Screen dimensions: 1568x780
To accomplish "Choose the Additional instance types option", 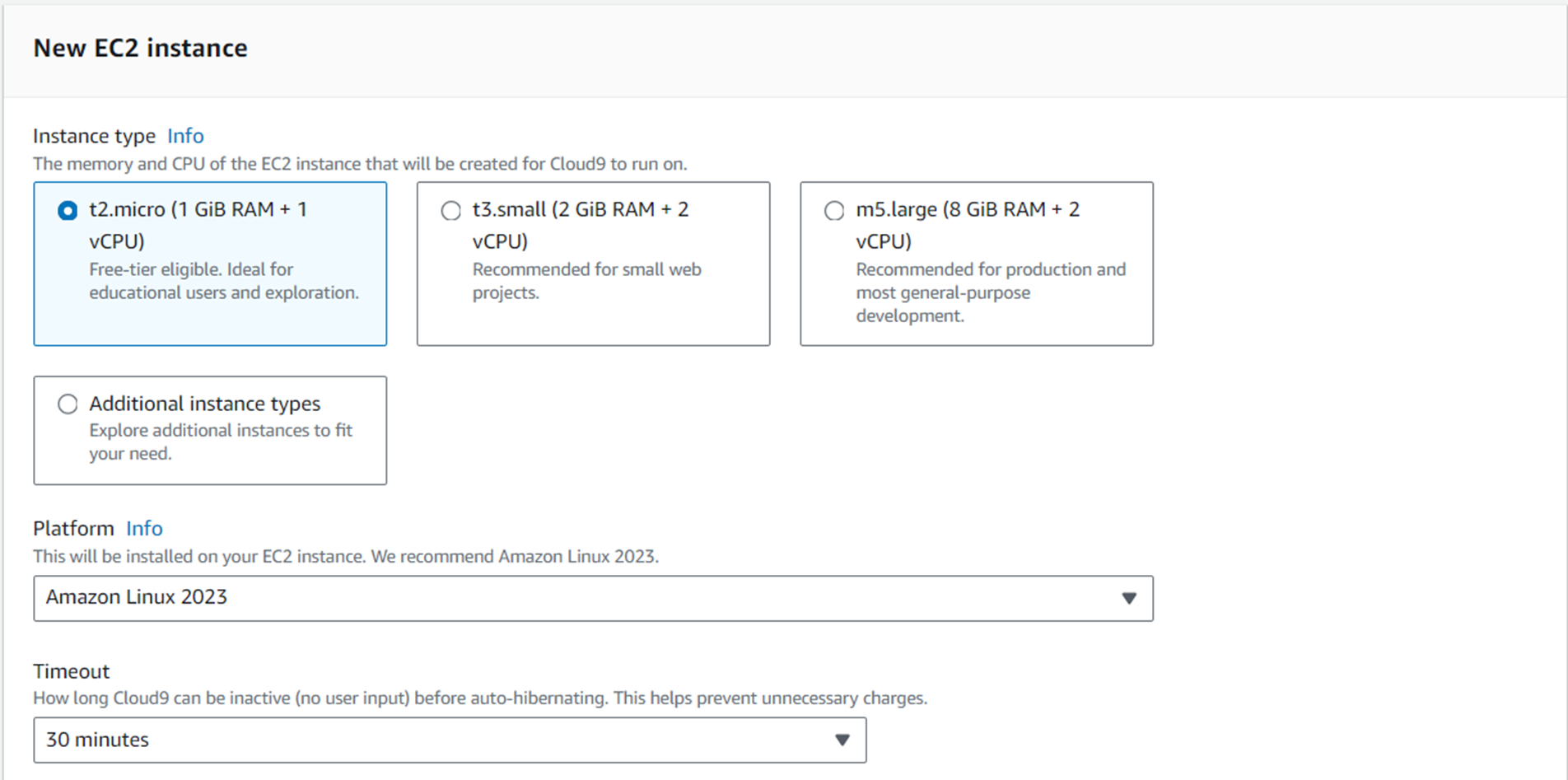I will (68, 404).
